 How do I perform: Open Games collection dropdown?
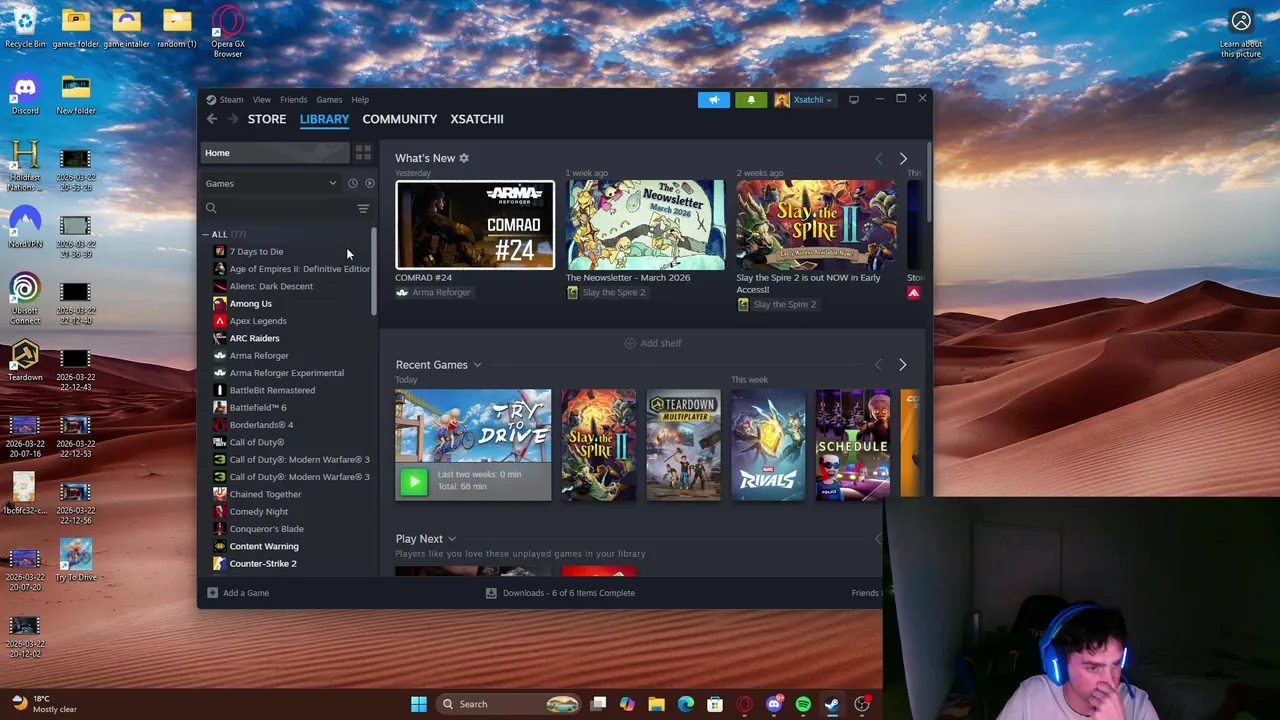(271, 183)
